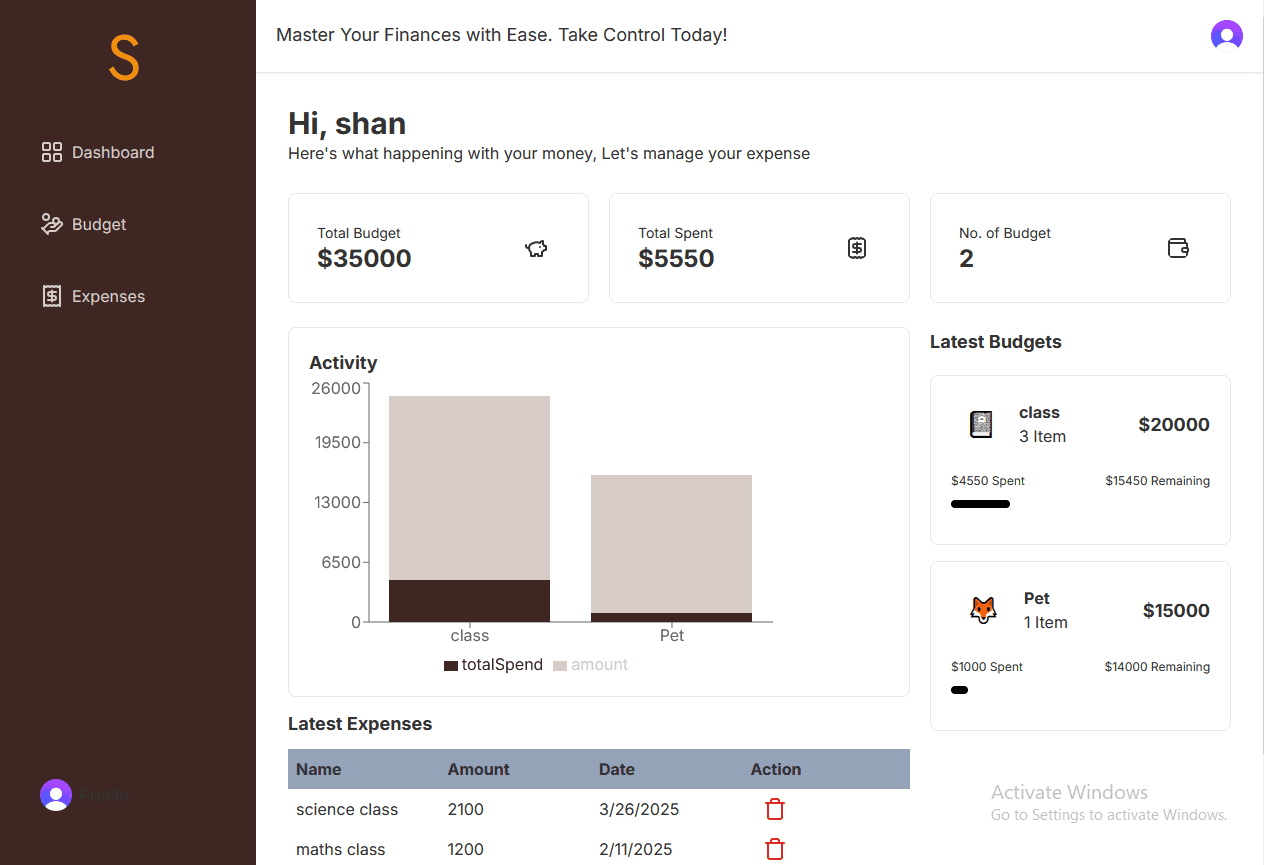
Task: Delete the science class expense
Action: 775,809
